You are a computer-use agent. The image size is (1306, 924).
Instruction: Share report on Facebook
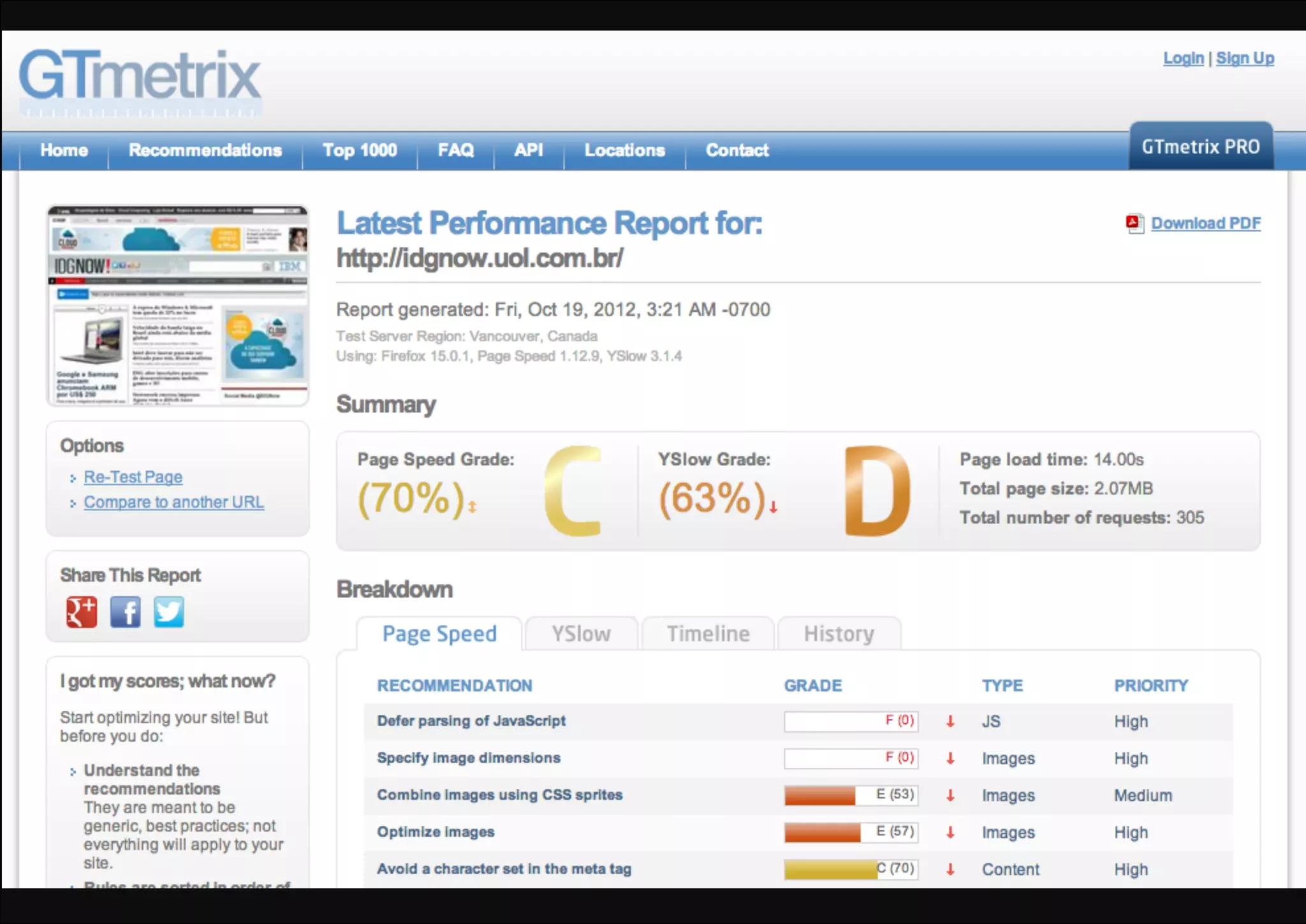pyautogui.click(x=126, y=612)
